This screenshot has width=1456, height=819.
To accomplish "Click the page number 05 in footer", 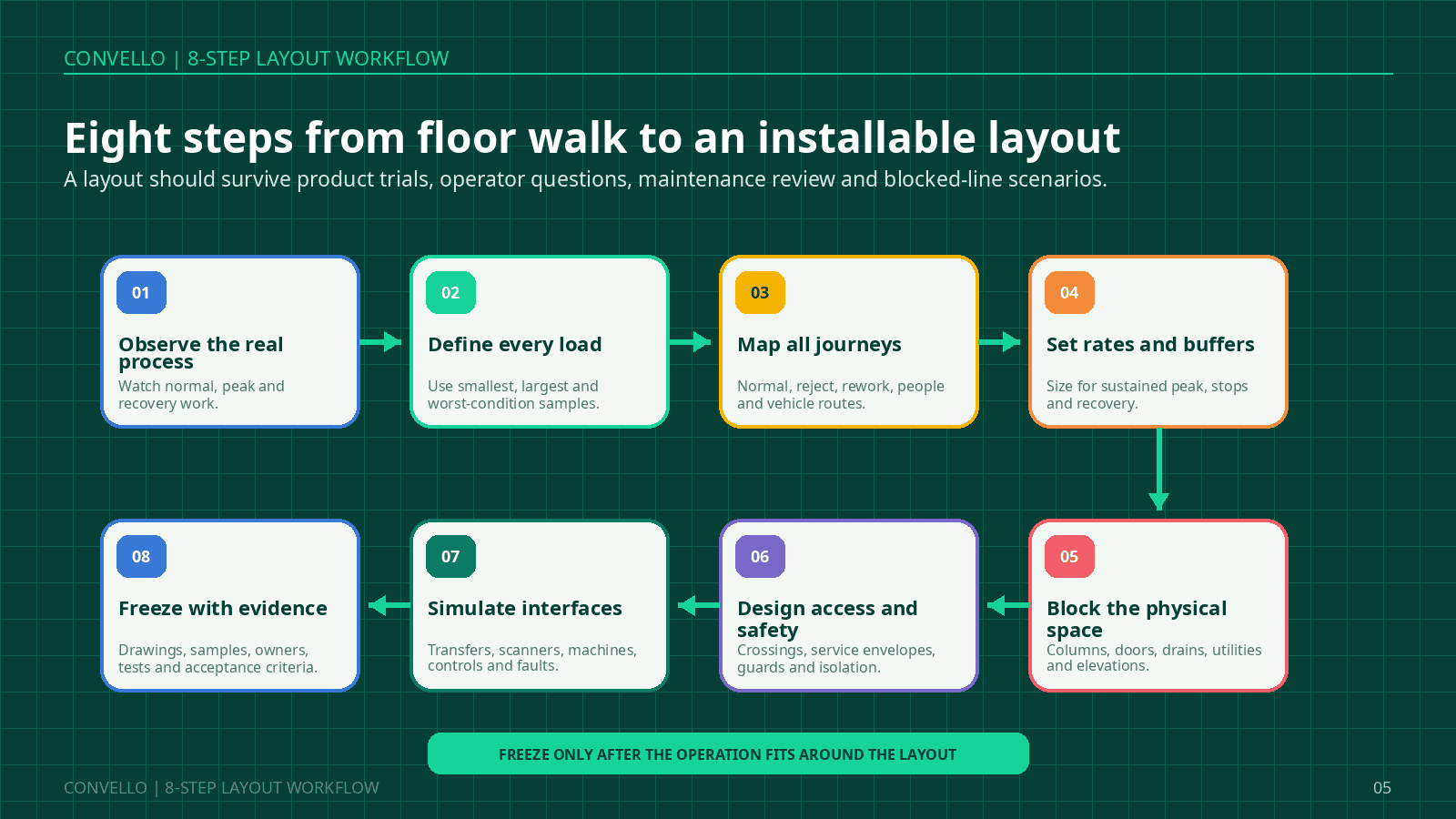I will [x=1382, y=788].
